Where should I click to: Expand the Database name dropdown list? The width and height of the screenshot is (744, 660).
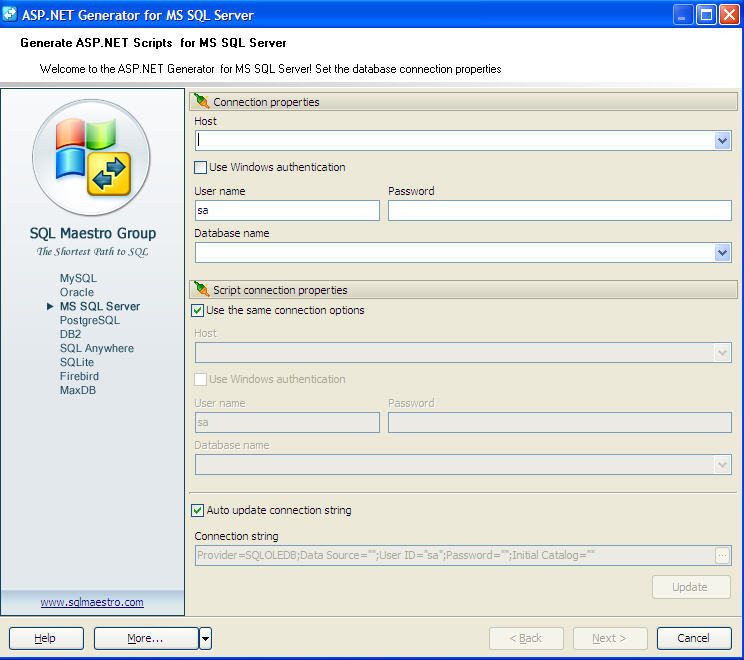click(722, 253)
